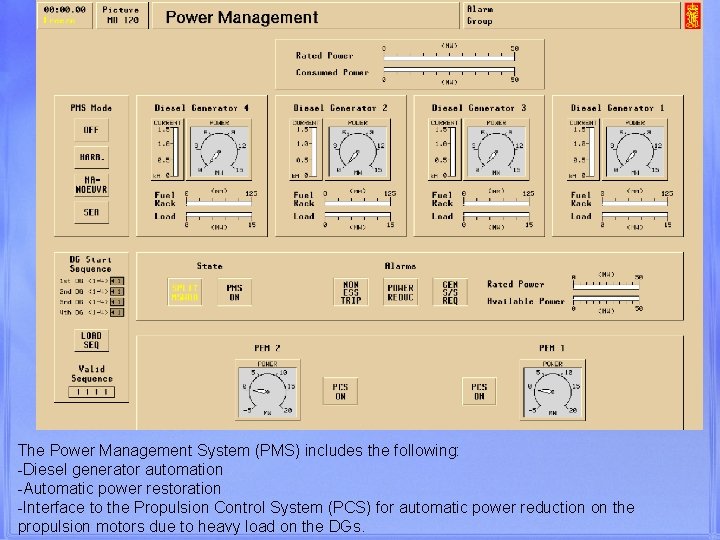Click Diesel Generator 2 fuel rack bar
Viewport: 720px width, 540px height.
(358, 203)
